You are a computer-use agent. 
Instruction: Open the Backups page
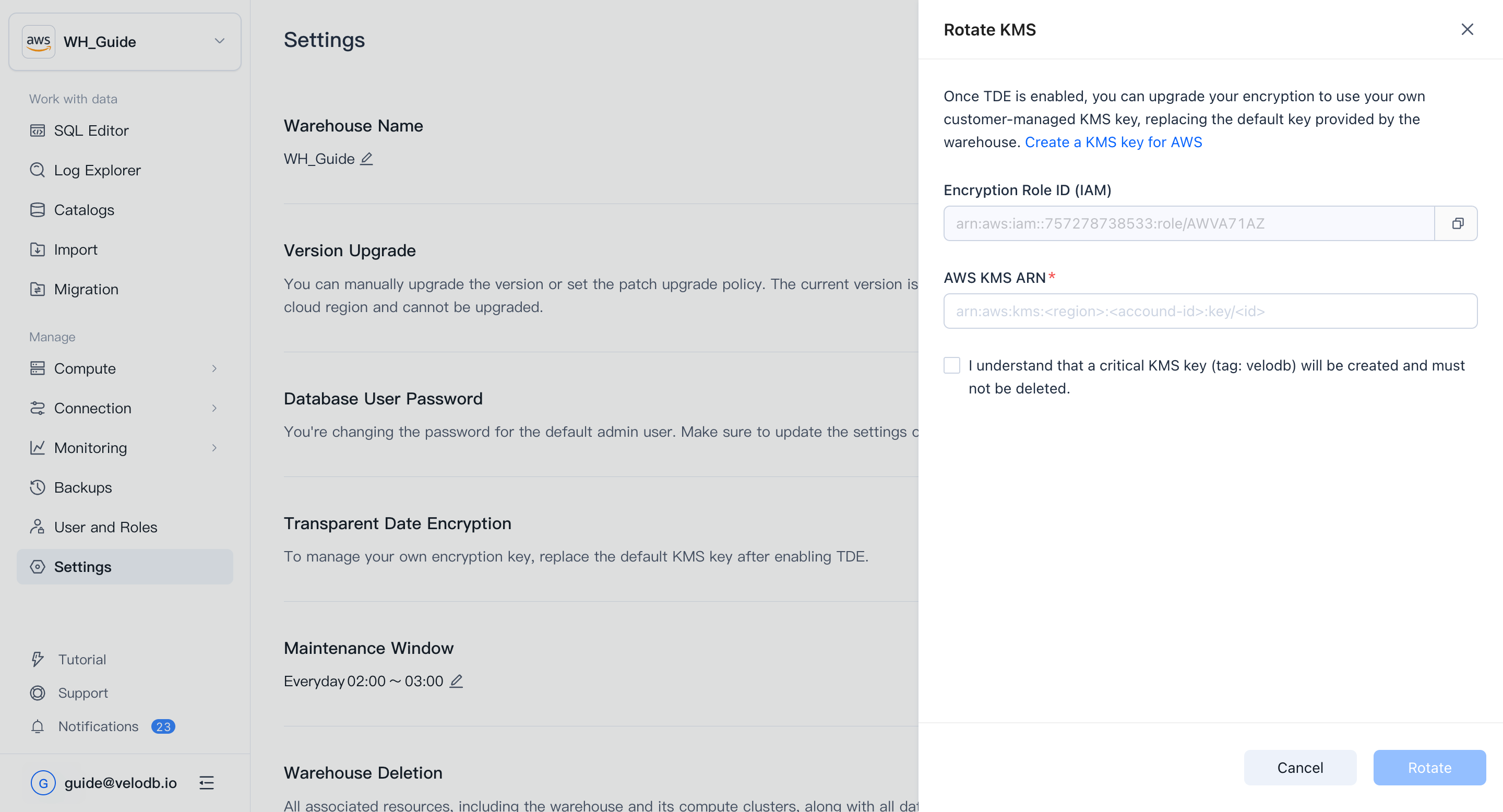pos(83,487)
